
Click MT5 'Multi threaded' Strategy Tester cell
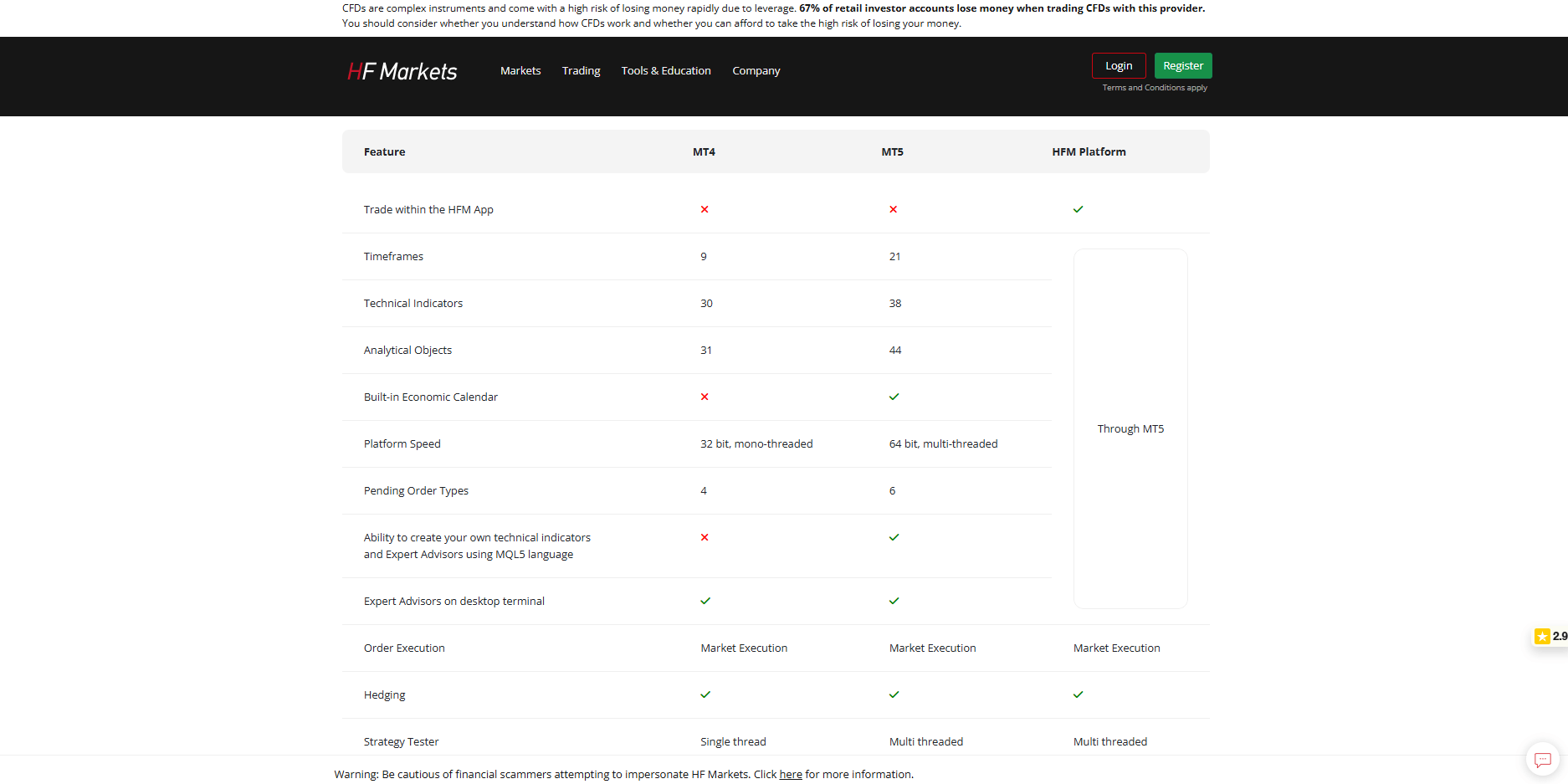[925, 741]
